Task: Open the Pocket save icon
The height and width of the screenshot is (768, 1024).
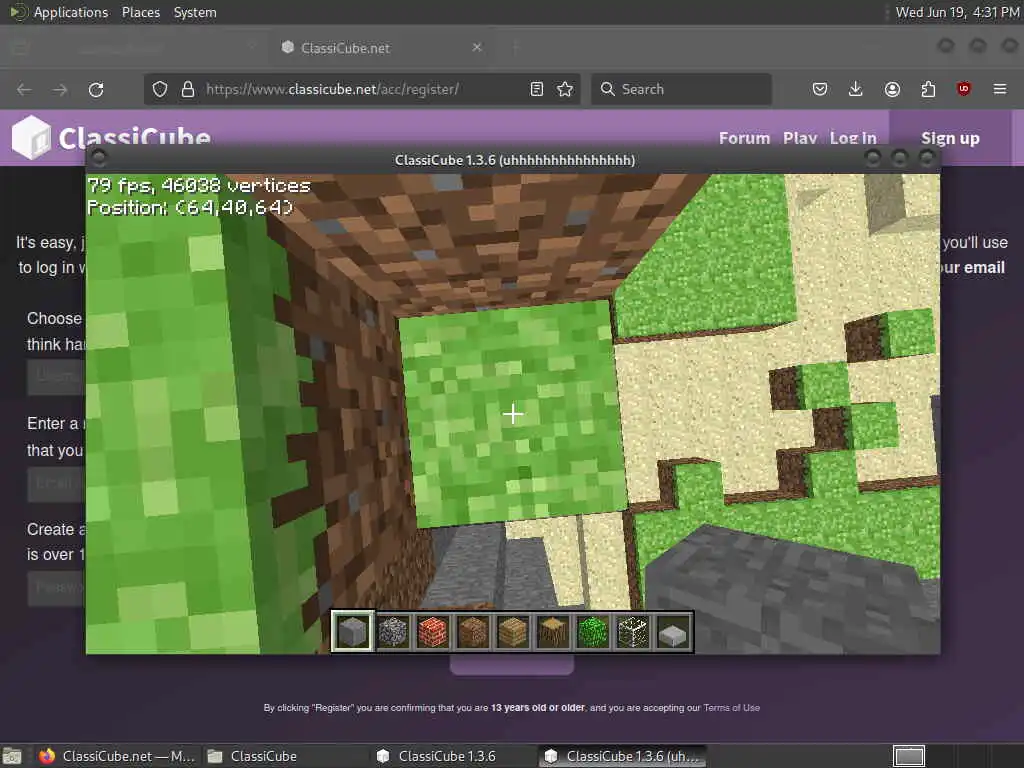Action: pyautogui.click(x=820, y=89)
